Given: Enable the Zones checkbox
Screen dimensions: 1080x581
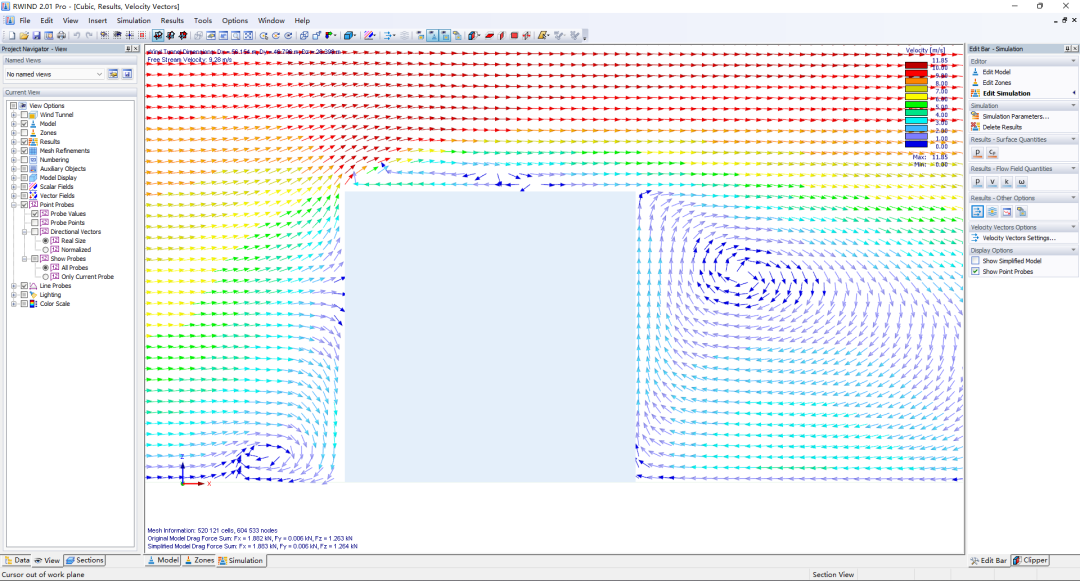Looking at the screenshot, I should coord(24,133).
